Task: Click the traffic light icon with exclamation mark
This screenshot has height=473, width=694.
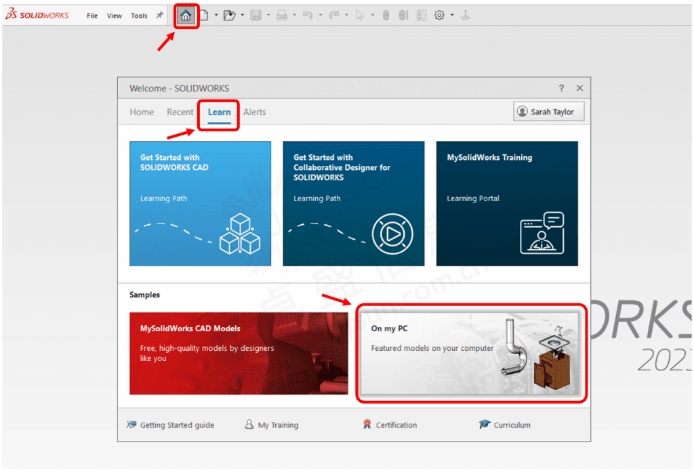Action: pyautogui.click(x=403, y=15)
